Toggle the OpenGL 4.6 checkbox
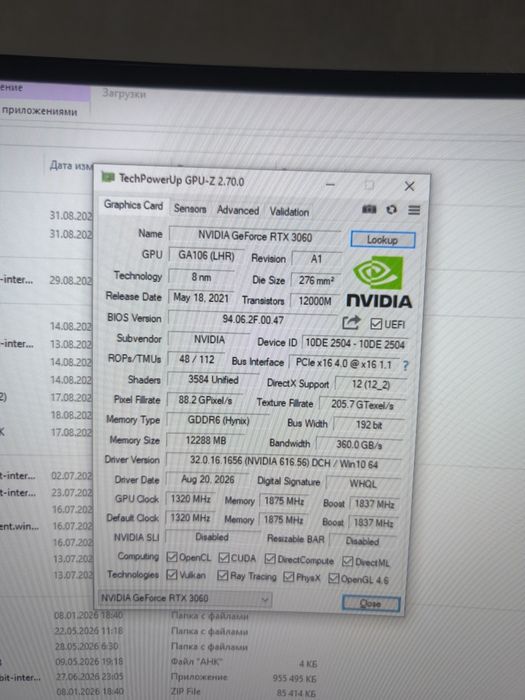Viewport: 525px width, 700px height. [333, 578]
